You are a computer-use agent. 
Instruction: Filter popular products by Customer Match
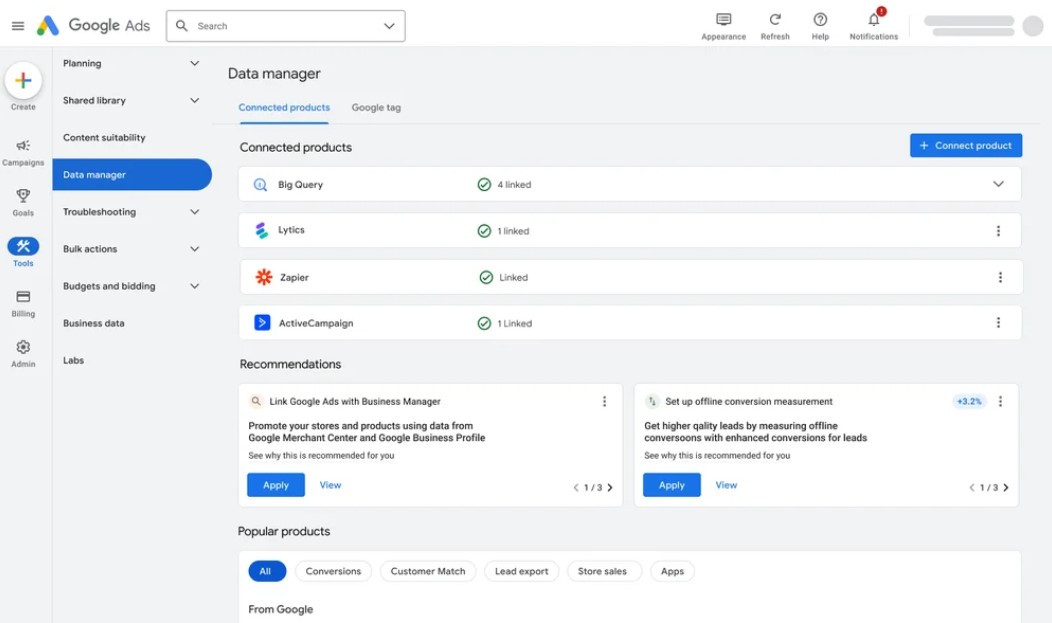click(428, 571)
